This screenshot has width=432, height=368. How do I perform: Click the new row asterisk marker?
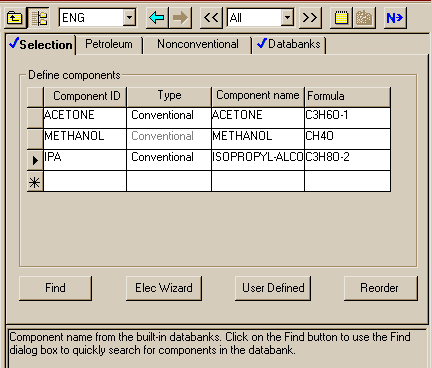pos(35,181)
